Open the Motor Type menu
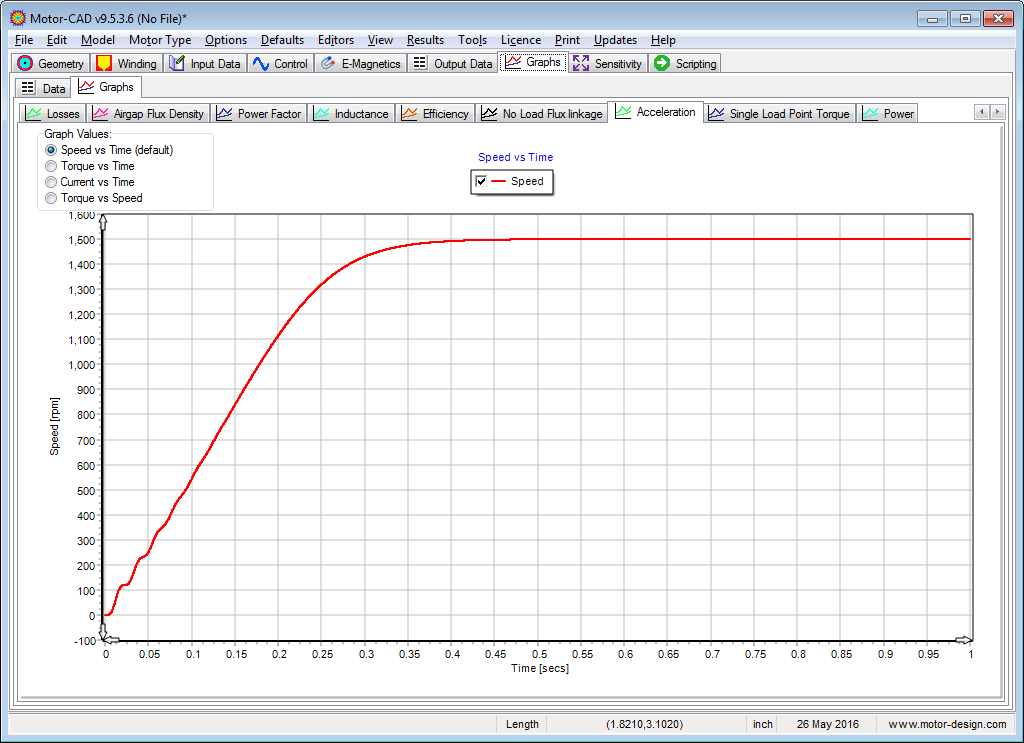This screenshot has width=1024, height=743. pyautogui.click(x=160, y=40)
